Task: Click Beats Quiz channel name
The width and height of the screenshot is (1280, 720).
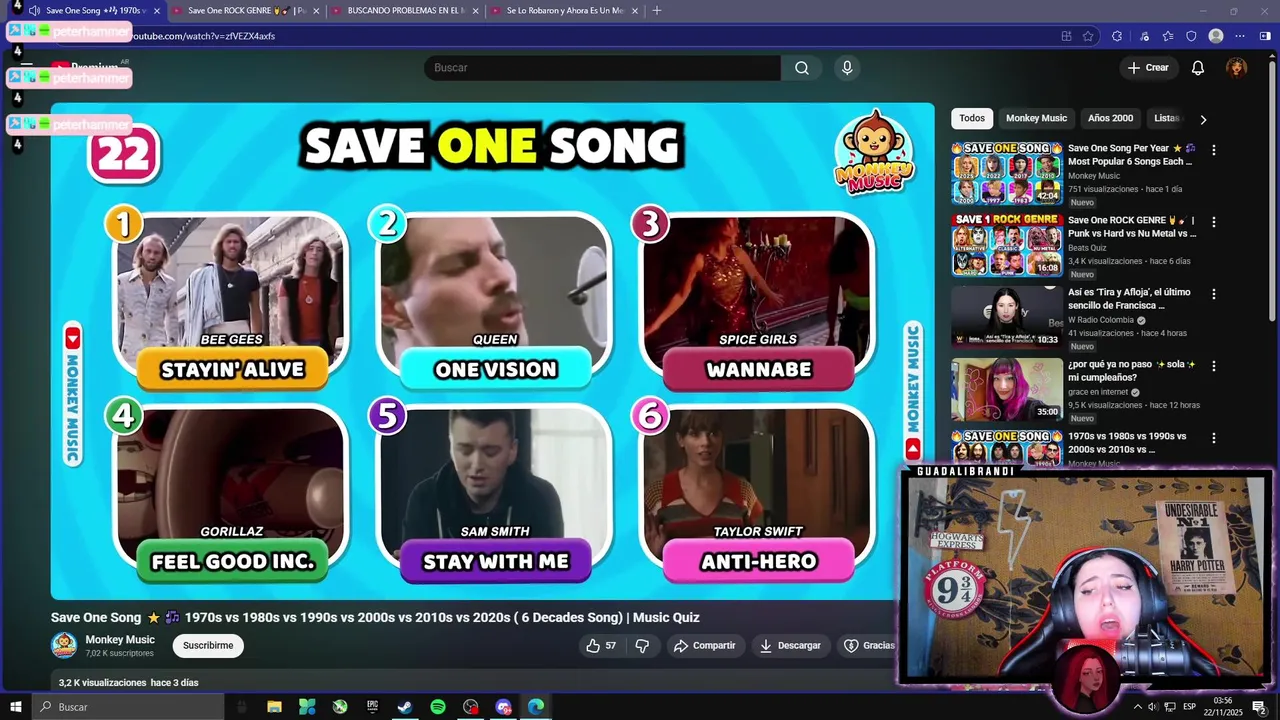Action: (1087, 248)
